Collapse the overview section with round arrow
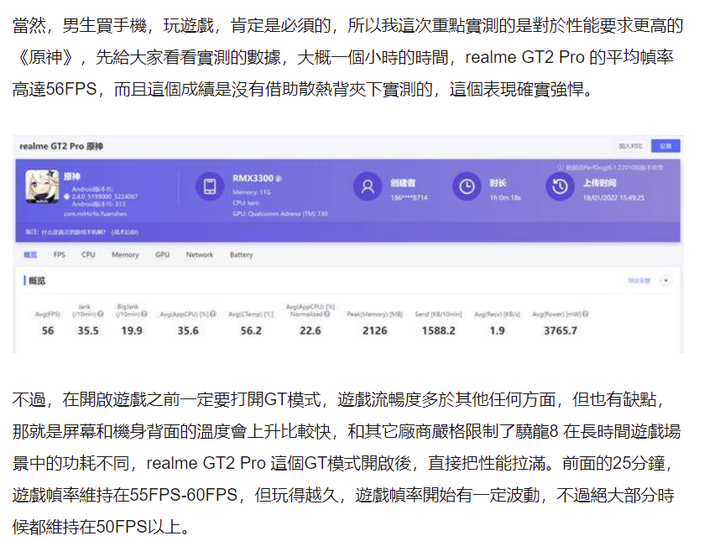This screenshot has height=541, width=720. coord(665,280)
